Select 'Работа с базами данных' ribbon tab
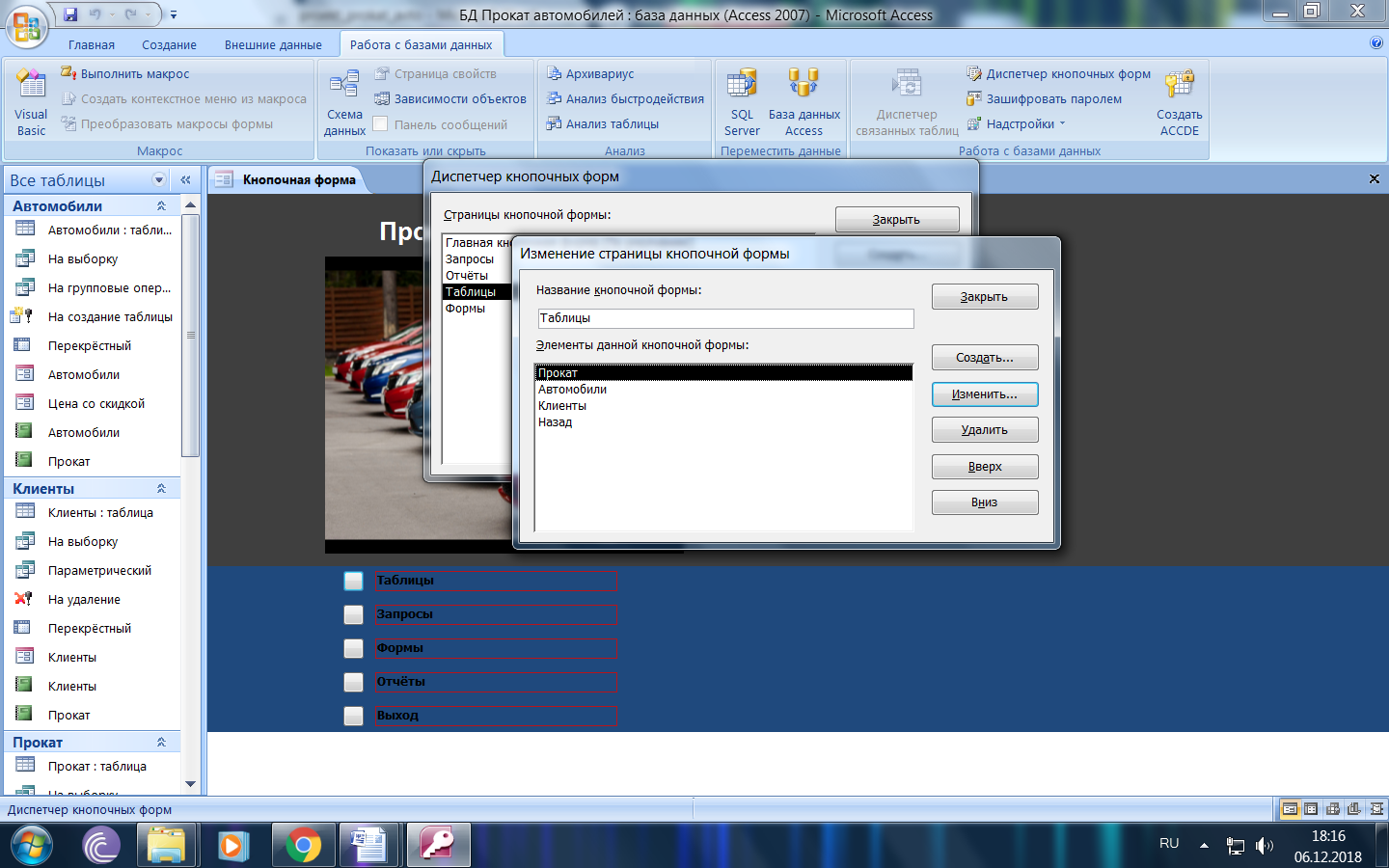This screenshot has height=868, width=1389. click(421, 44)
